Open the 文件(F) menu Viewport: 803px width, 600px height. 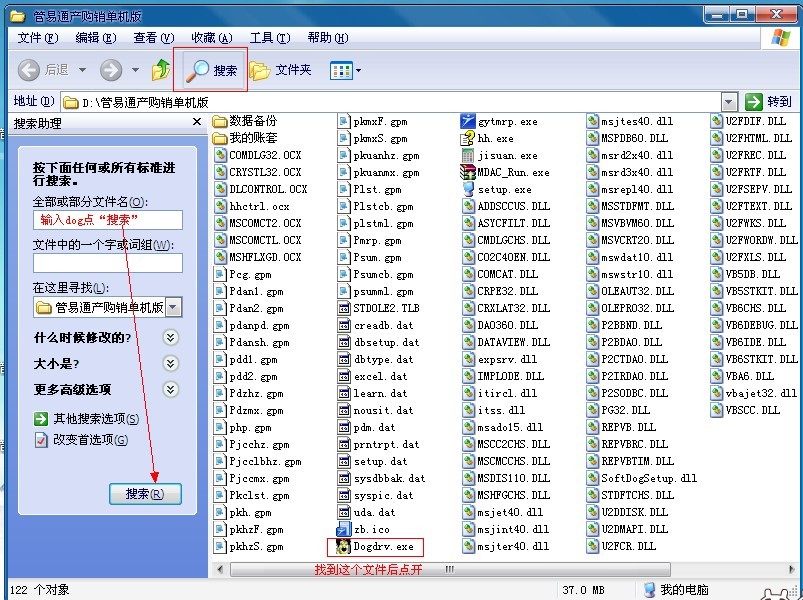pyautogui.click(x=38, y=38)
